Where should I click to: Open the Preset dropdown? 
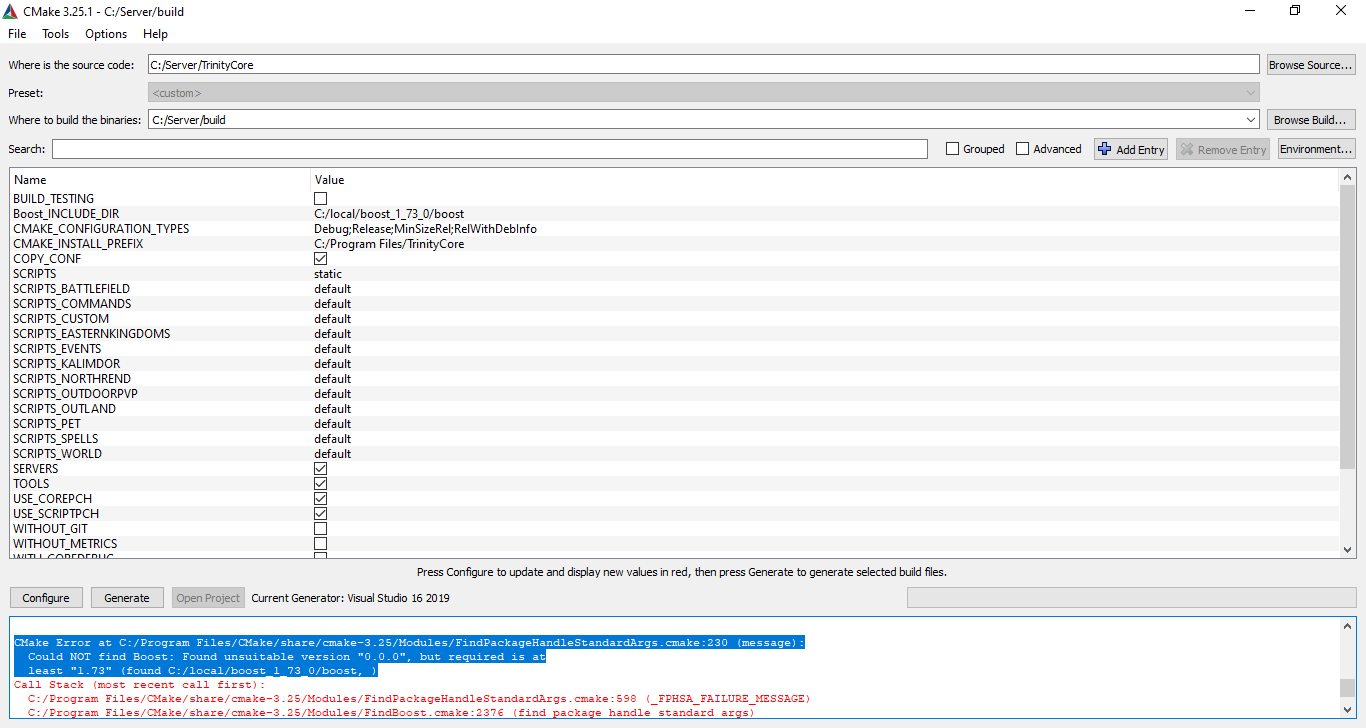(703, 92)
